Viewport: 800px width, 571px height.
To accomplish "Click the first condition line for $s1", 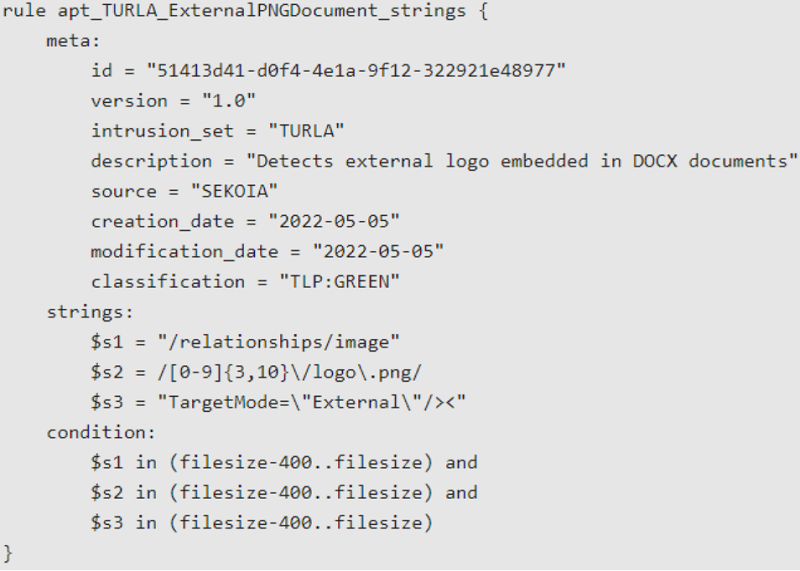I will pyautogui.click(x=284, y=462).
